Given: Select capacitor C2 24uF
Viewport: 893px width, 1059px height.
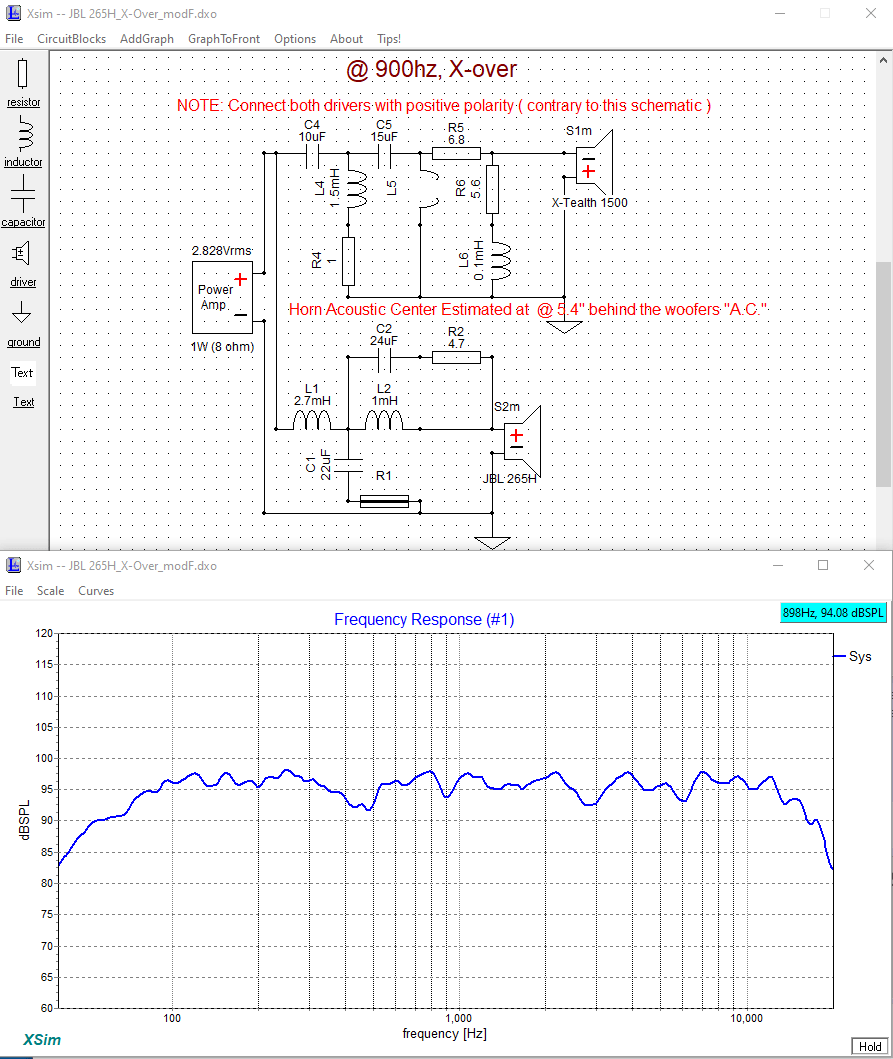Looking at the screenshot, I should pos(384,362).
